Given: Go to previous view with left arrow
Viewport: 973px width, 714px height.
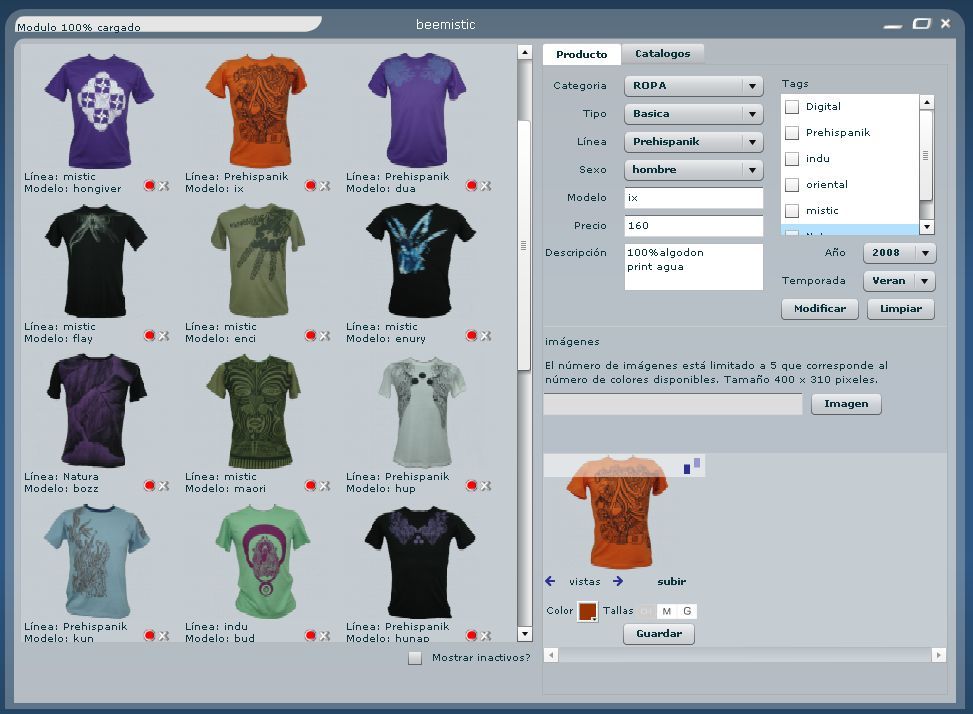Looking at the screenshot, I should click(x=550, y=581).
